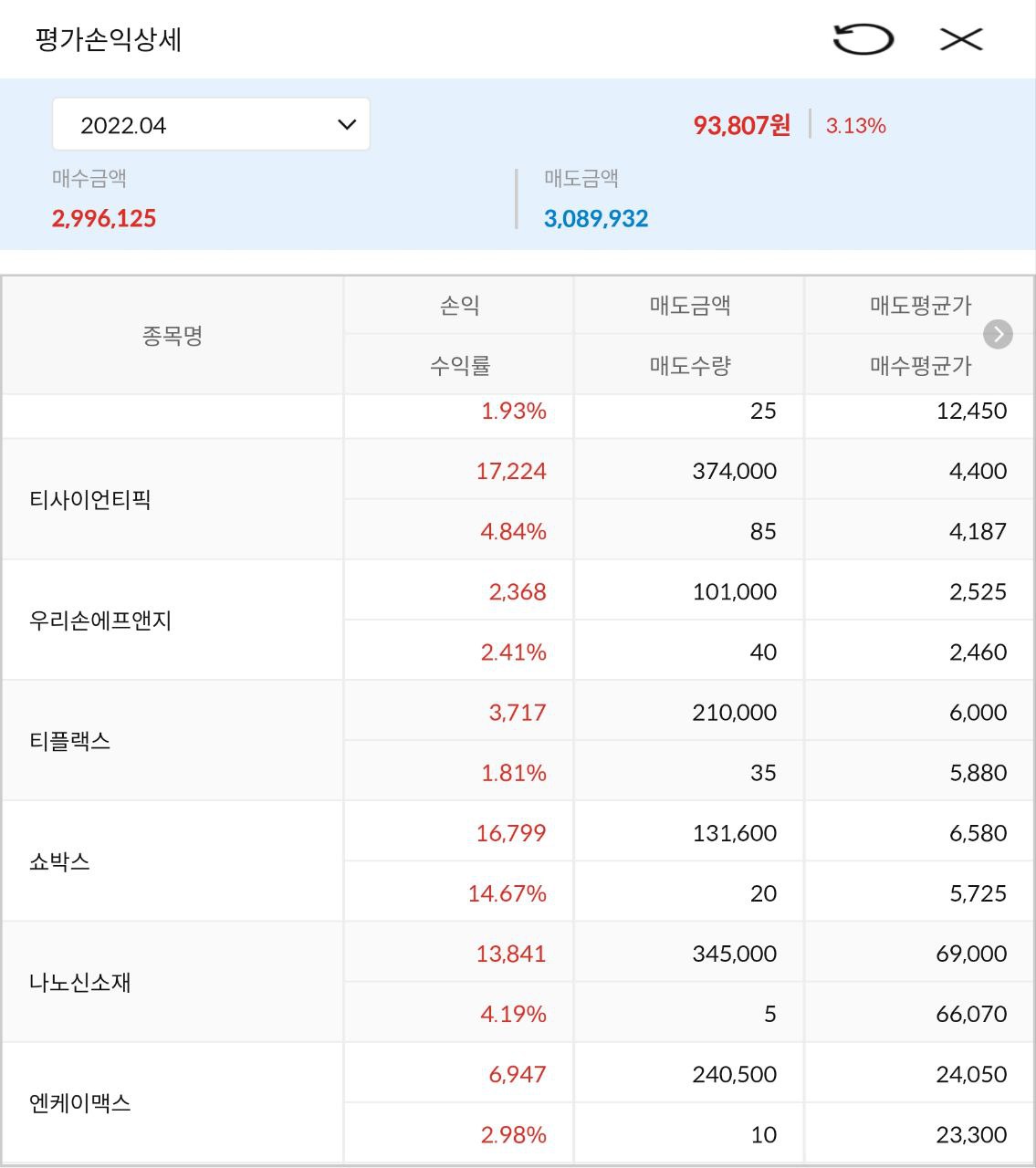1036x1168 pixels.
Task: Open the 2022.04 month dropdown
Action: pyautogui.click(x=211, y=125)
